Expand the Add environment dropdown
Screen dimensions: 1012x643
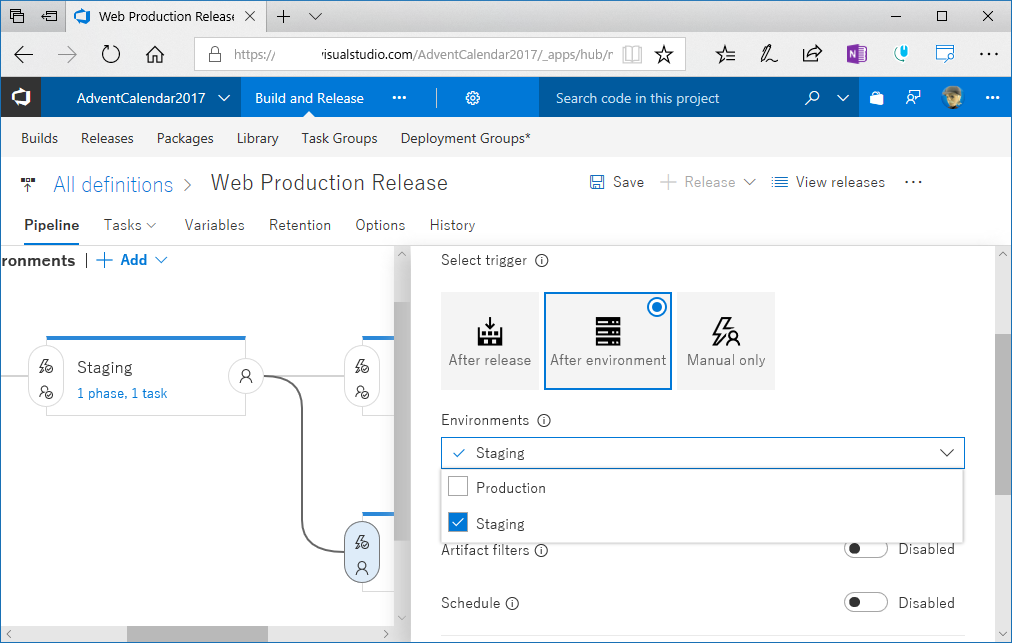click(161, 260)
